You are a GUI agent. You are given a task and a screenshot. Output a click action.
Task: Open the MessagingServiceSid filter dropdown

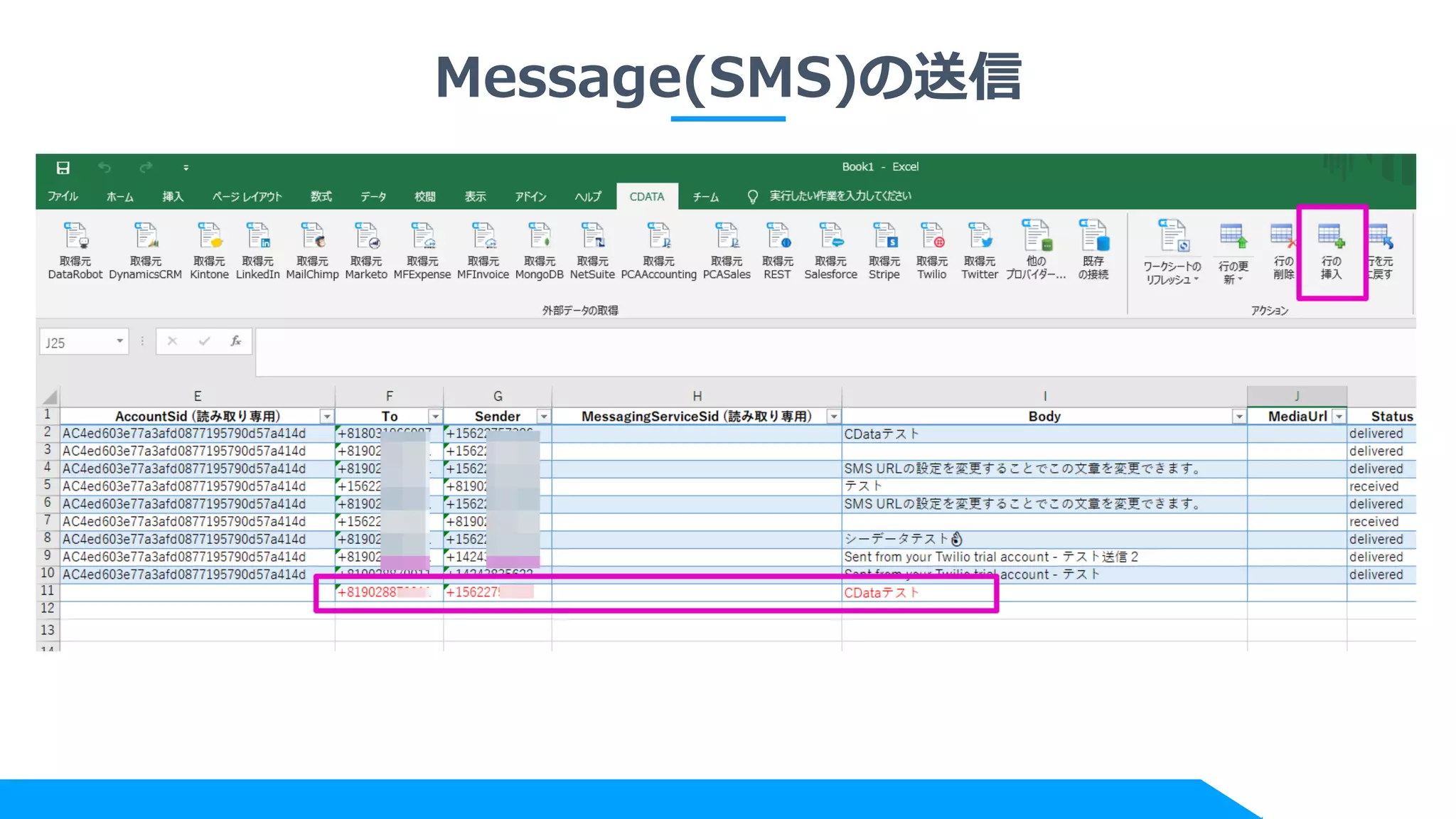click(x=834, y=417)
